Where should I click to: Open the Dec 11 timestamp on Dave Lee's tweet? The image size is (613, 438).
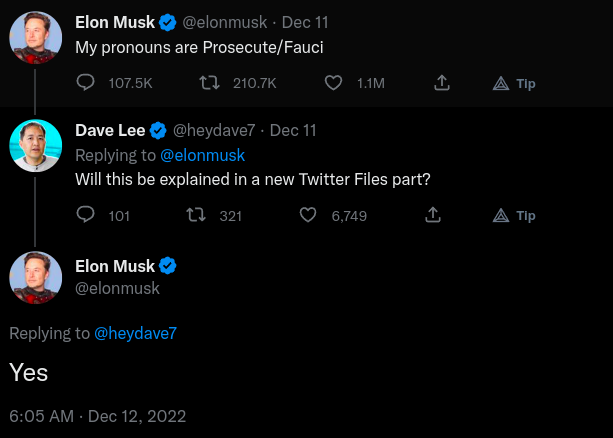click(293, 130)
